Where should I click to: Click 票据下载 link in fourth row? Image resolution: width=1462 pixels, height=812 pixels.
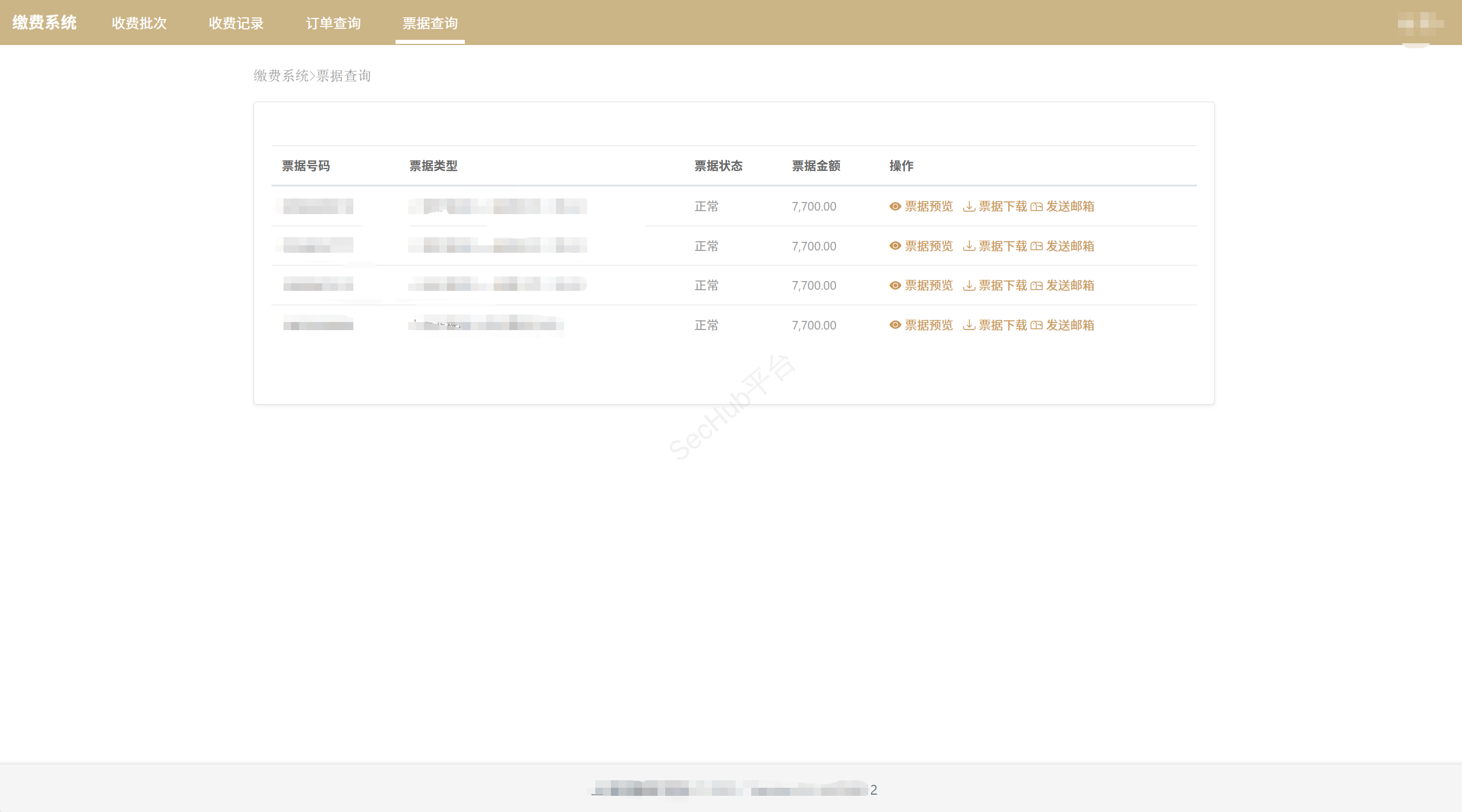tap(1003, 325)
